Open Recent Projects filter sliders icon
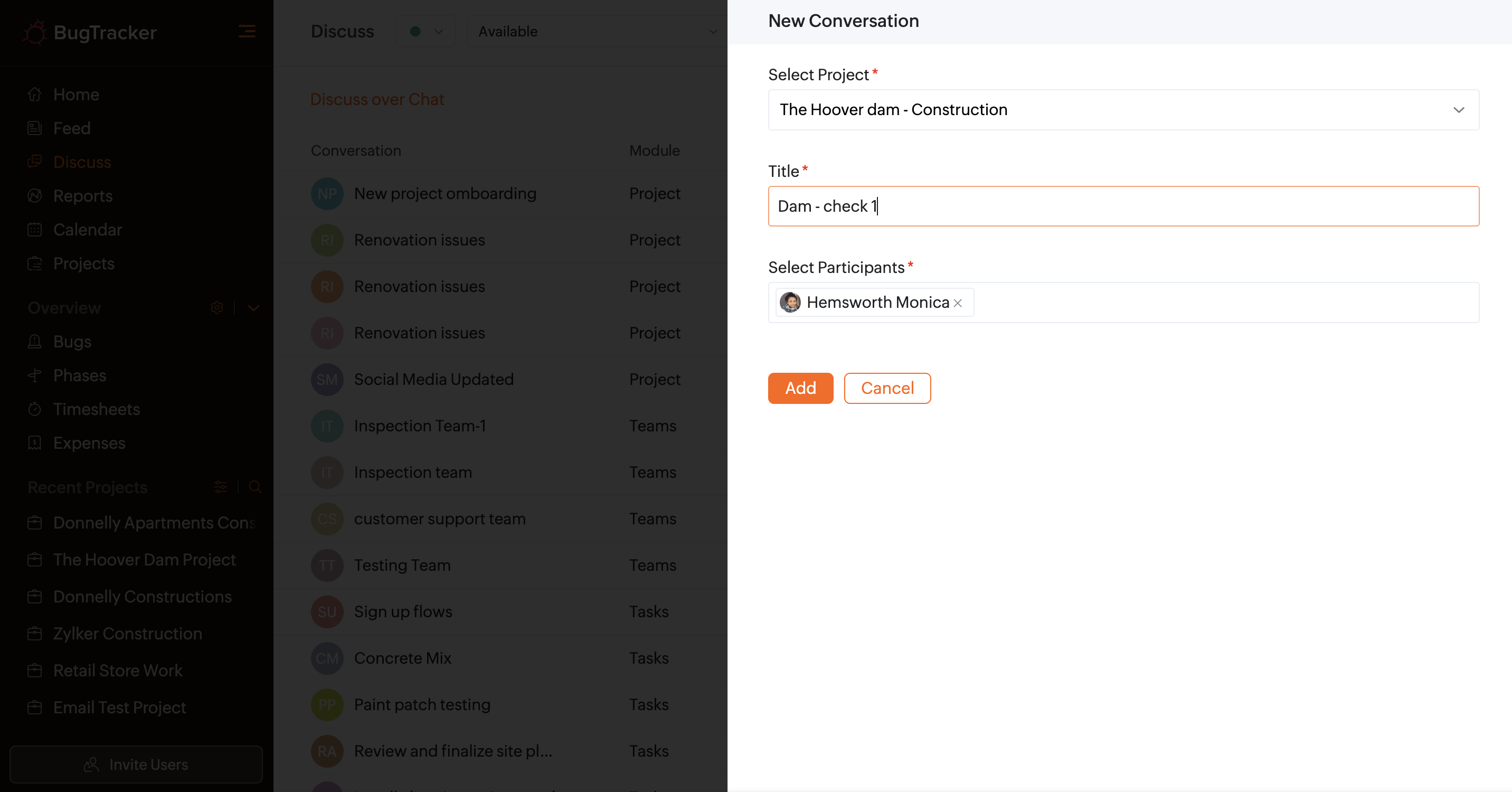Viewport: 1512px width, 792px height. pos(220,487)
